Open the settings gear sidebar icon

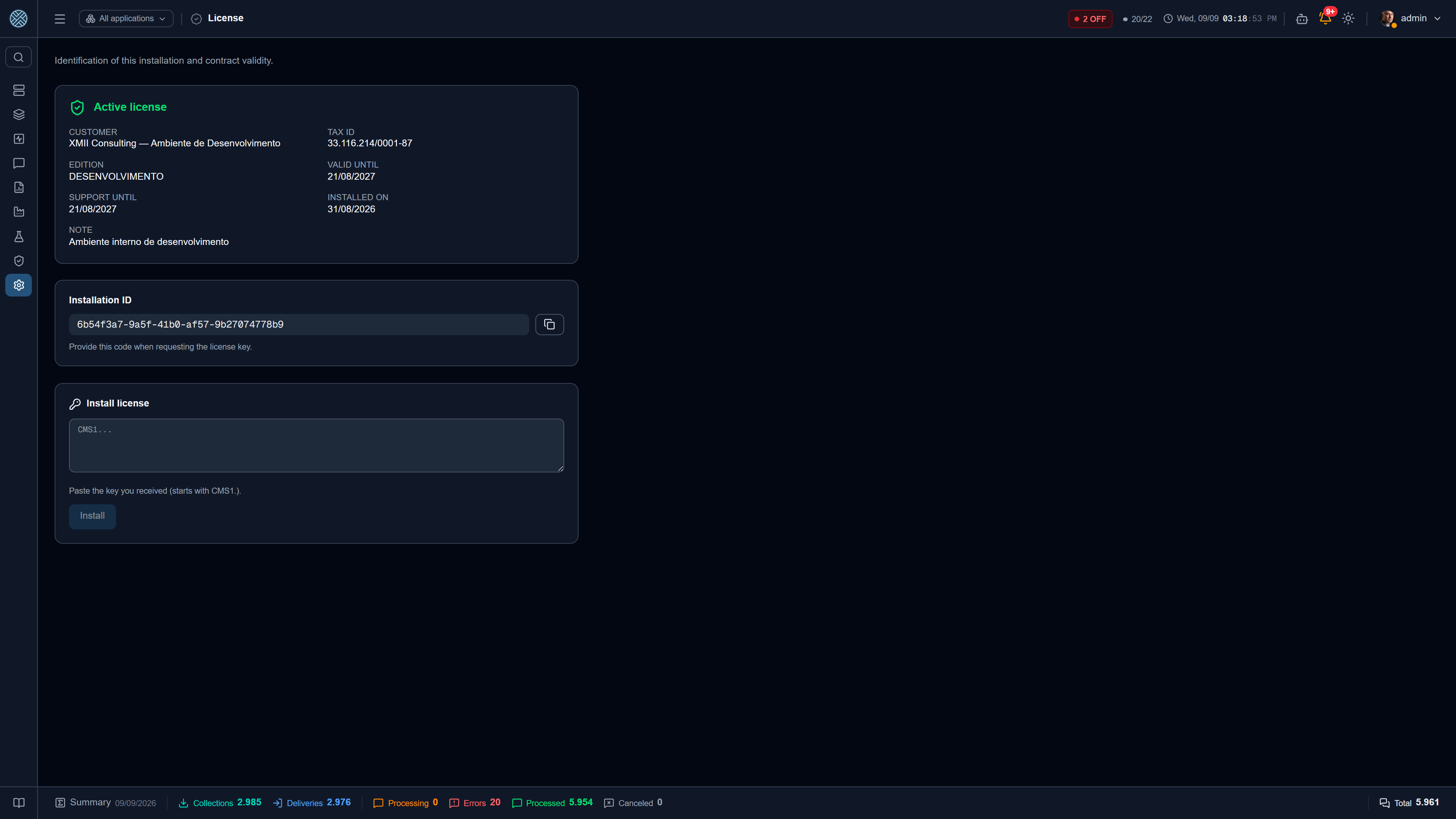coord(19,286)
